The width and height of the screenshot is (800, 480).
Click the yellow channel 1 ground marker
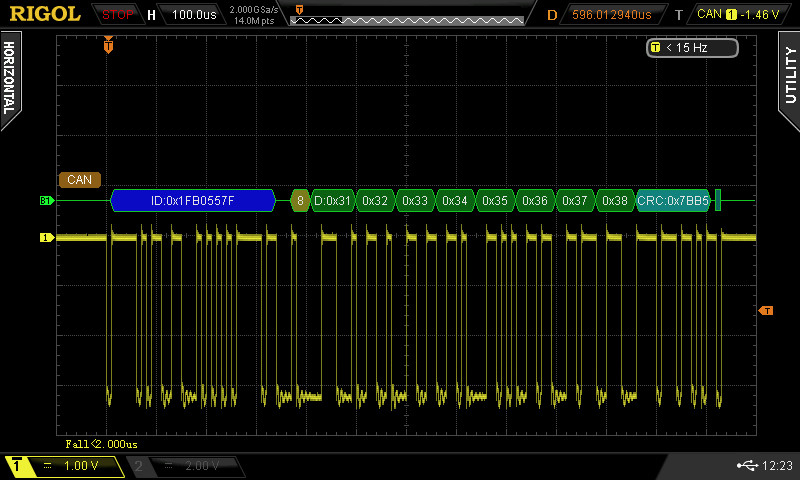46,238
